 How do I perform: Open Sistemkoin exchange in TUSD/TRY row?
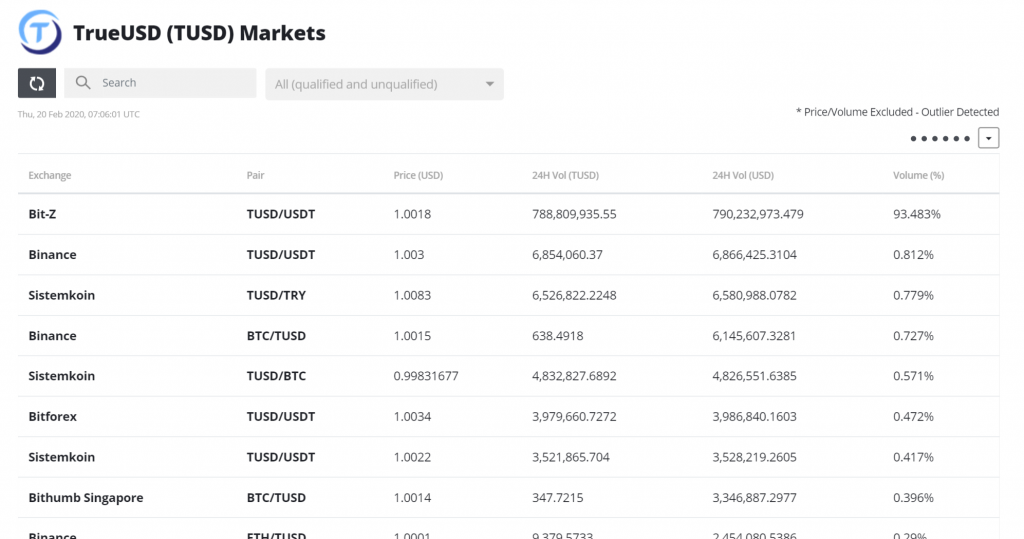pos(61,295)
